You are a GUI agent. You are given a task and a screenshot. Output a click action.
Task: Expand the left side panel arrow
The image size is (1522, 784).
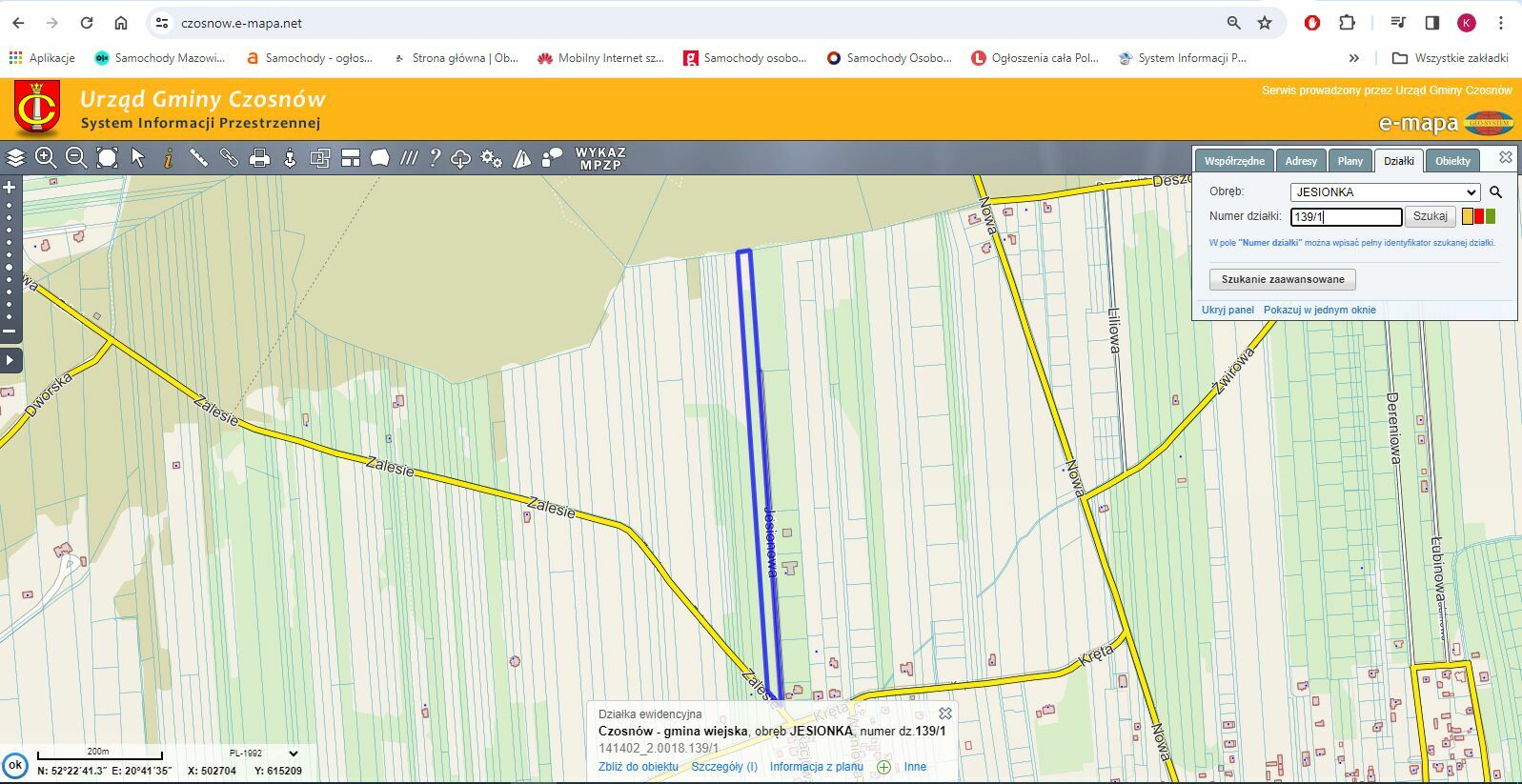click(x=10, y=360)
